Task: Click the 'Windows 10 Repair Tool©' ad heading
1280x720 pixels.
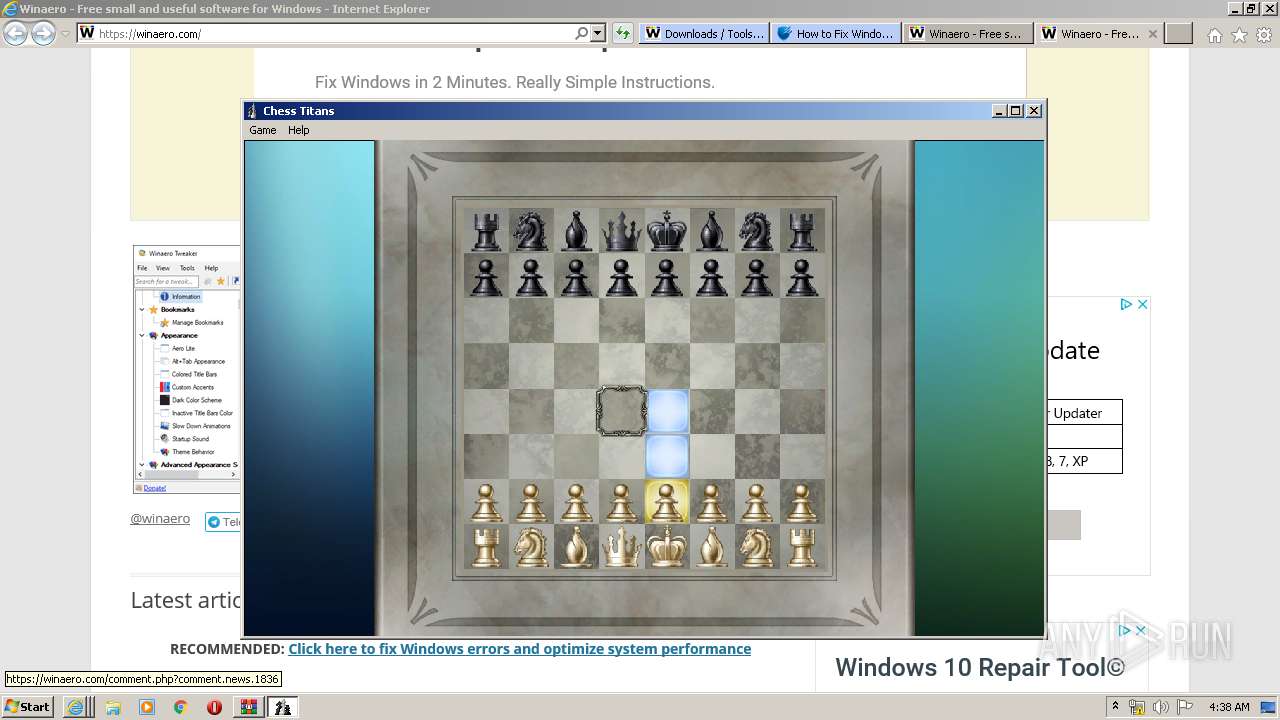Action: click(980, 667)
